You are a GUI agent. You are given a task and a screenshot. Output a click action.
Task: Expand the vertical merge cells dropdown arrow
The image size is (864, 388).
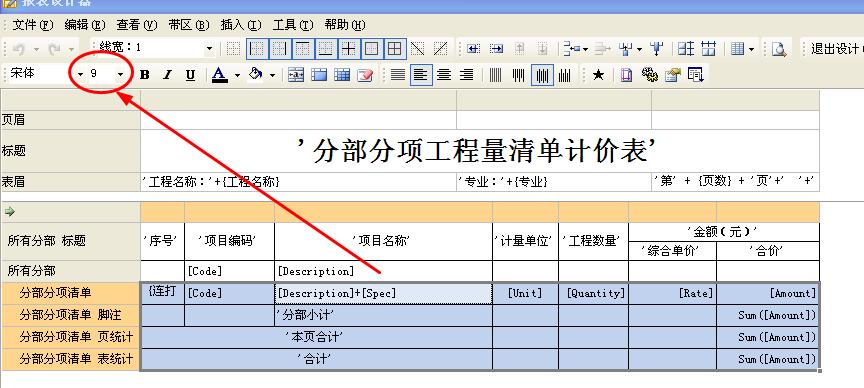click(x=639, y=50)
